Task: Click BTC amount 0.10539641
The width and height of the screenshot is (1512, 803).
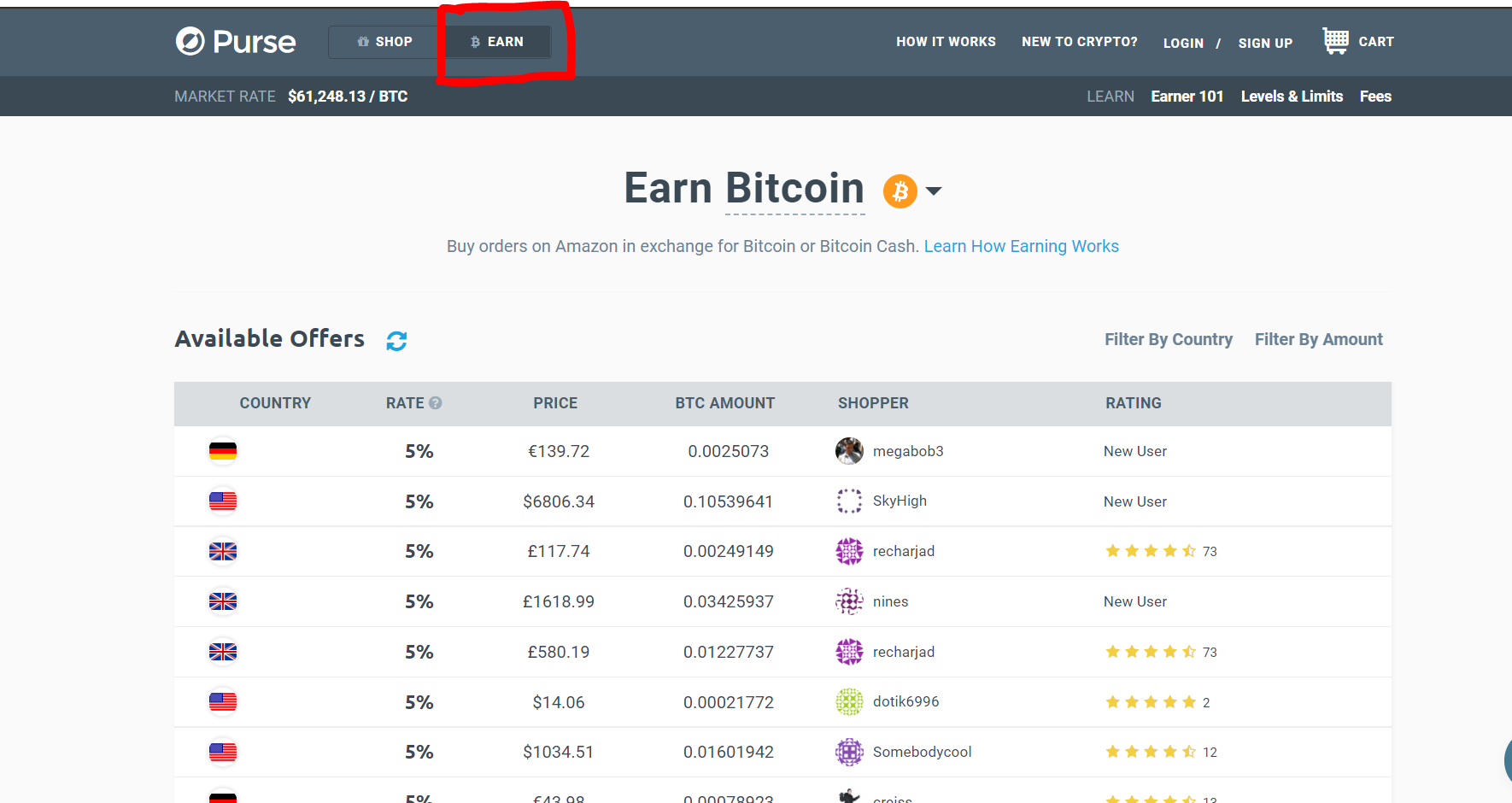Action: (728, 501)
